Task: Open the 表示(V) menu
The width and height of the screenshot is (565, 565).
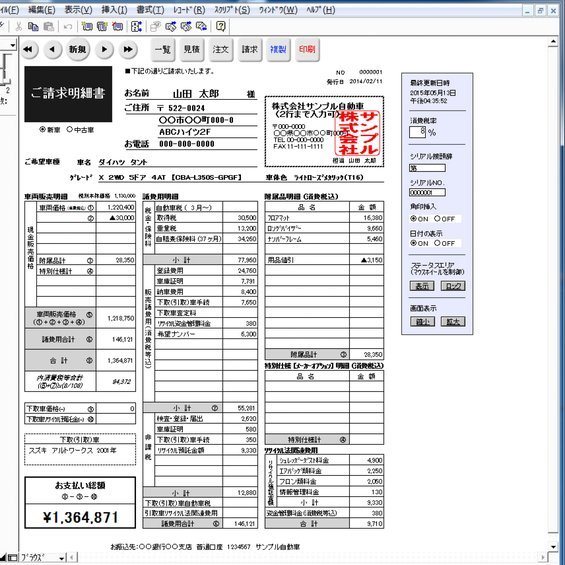Action: pos(78,10)
